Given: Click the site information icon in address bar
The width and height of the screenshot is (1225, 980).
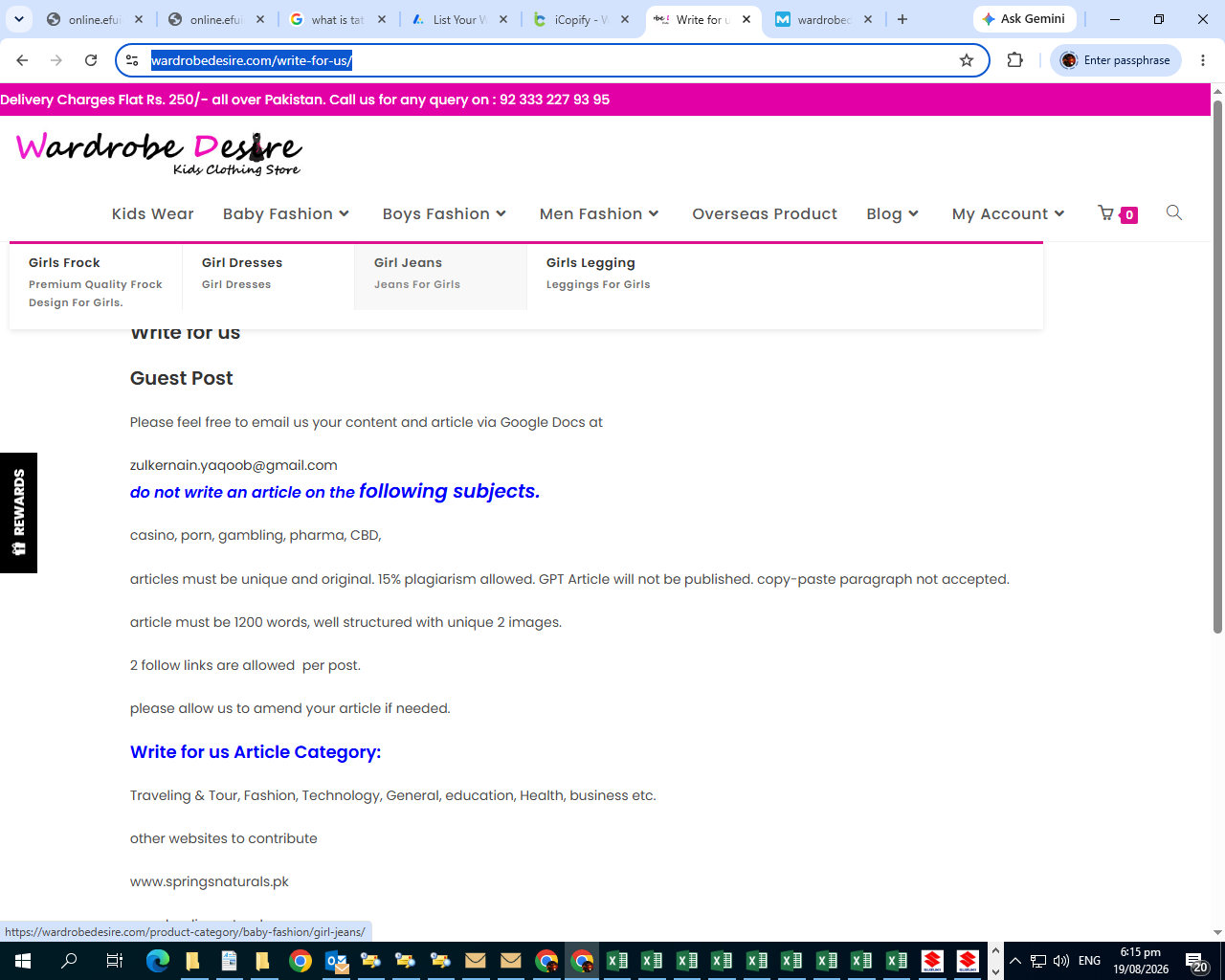Looking at the screenshot, I should (133, 60).
